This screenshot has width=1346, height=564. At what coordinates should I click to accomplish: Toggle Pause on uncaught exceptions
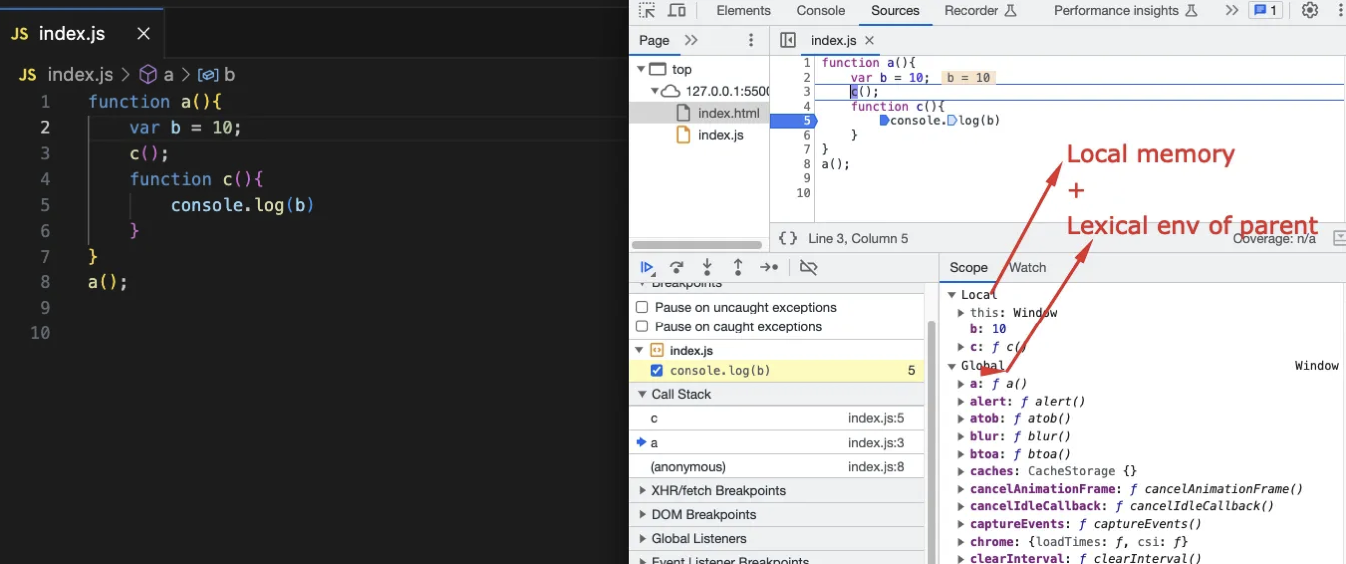coord(642,307)
